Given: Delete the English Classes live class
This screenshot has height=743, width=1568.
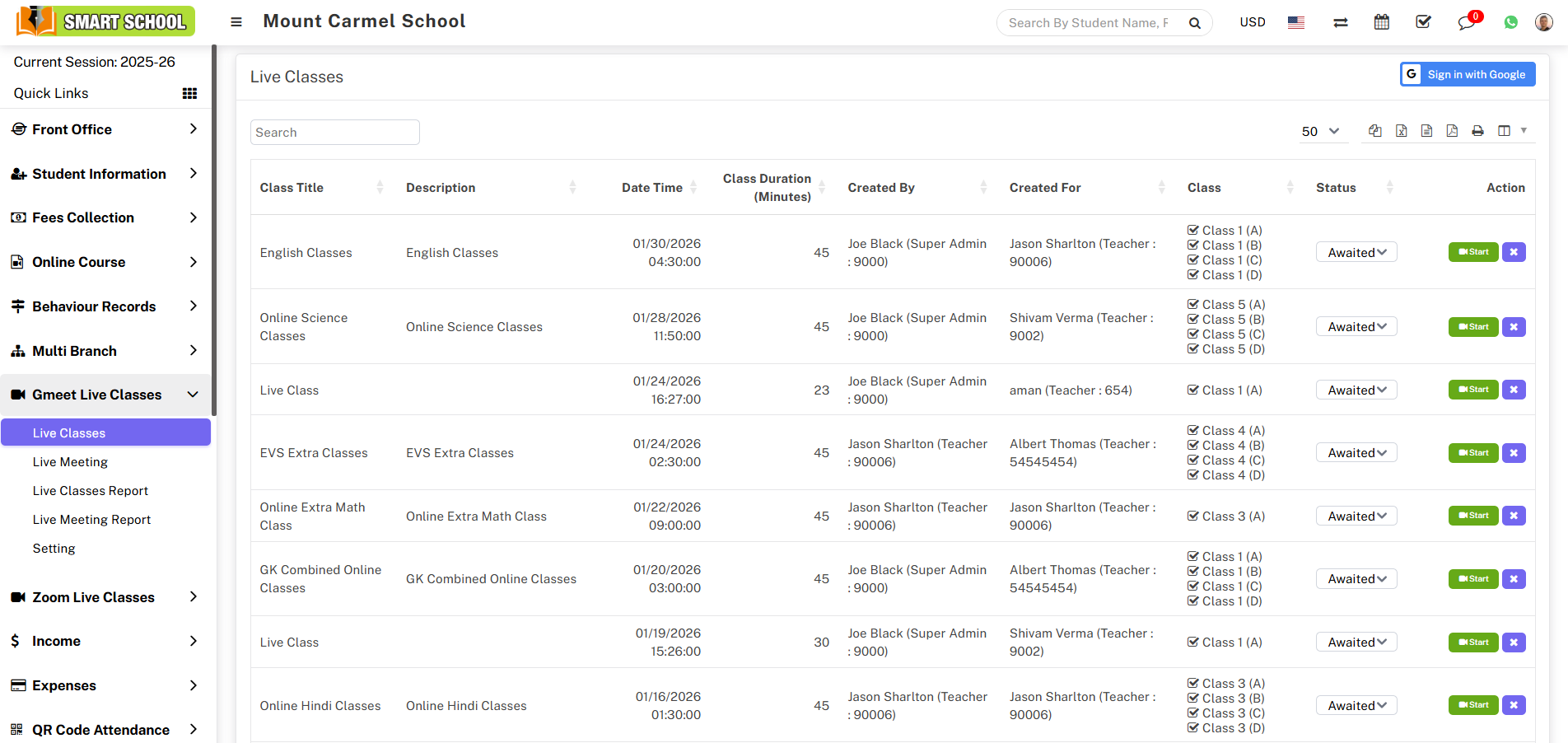Looking at the screenshot, I should coord(1513,252).
